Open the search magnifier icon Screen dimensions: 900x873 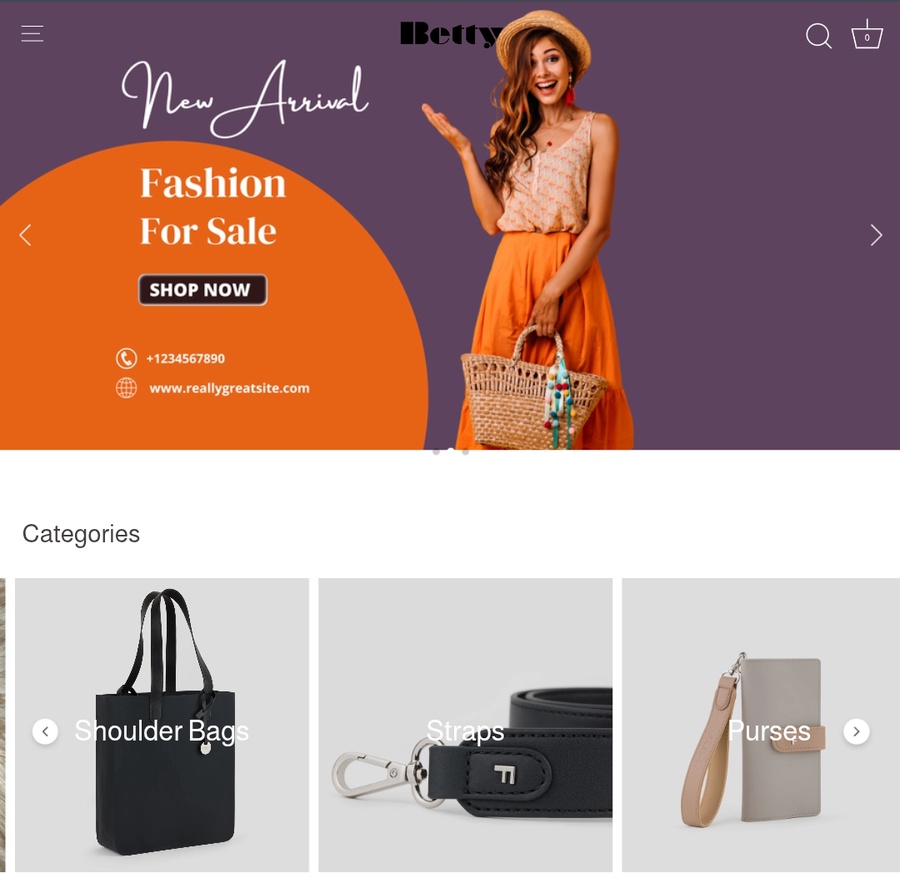818,36
